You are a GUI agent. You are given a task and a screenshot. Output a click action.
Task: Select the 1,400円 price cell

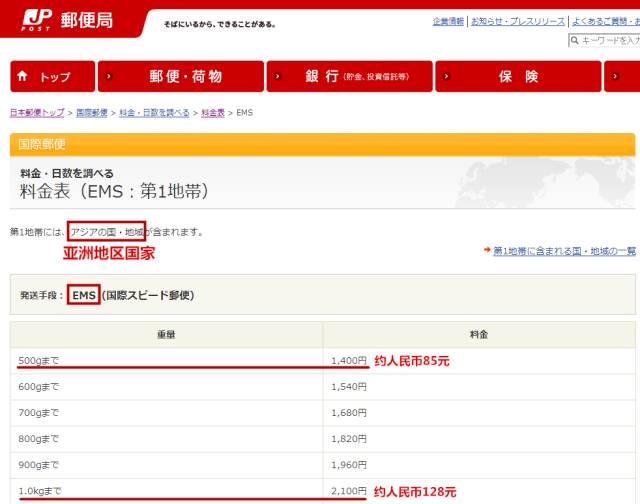pos(479,361)
